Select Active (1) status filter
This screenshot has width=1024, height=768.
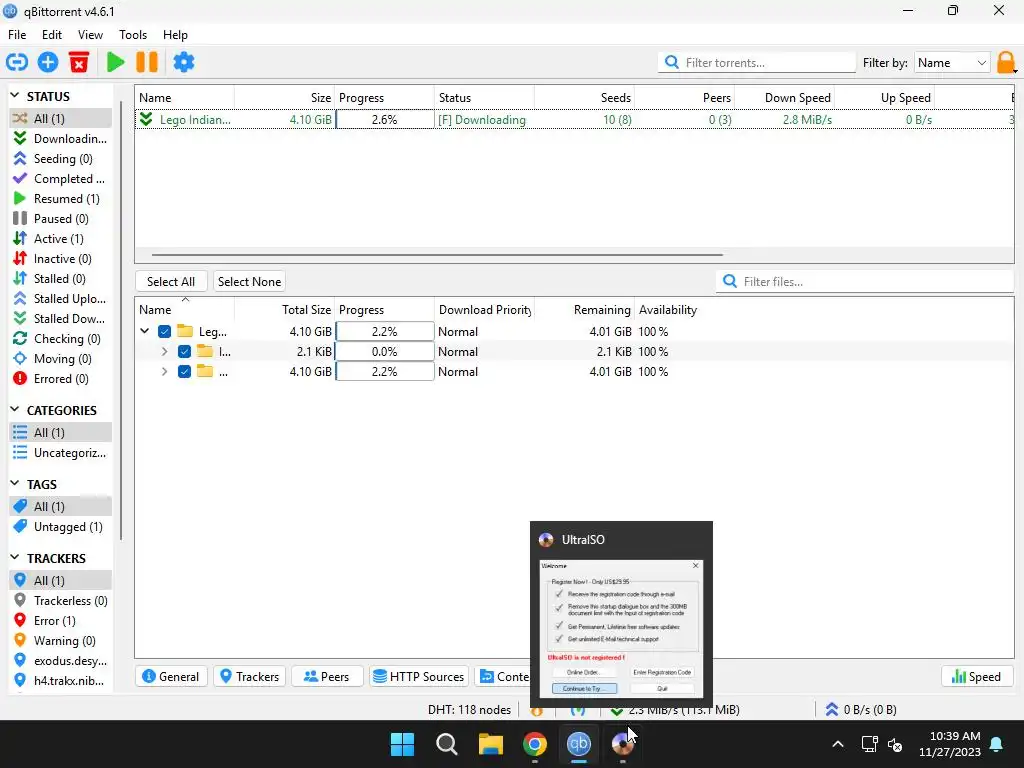(x=61, y=238)
